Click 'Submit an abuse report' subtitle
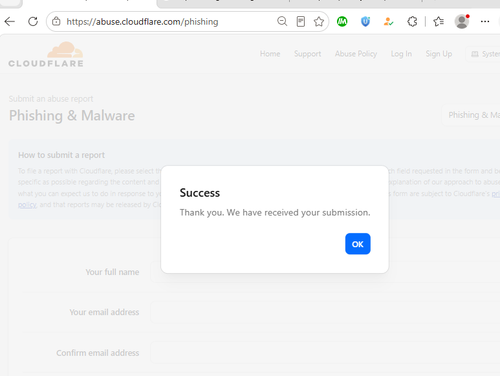 51,99
